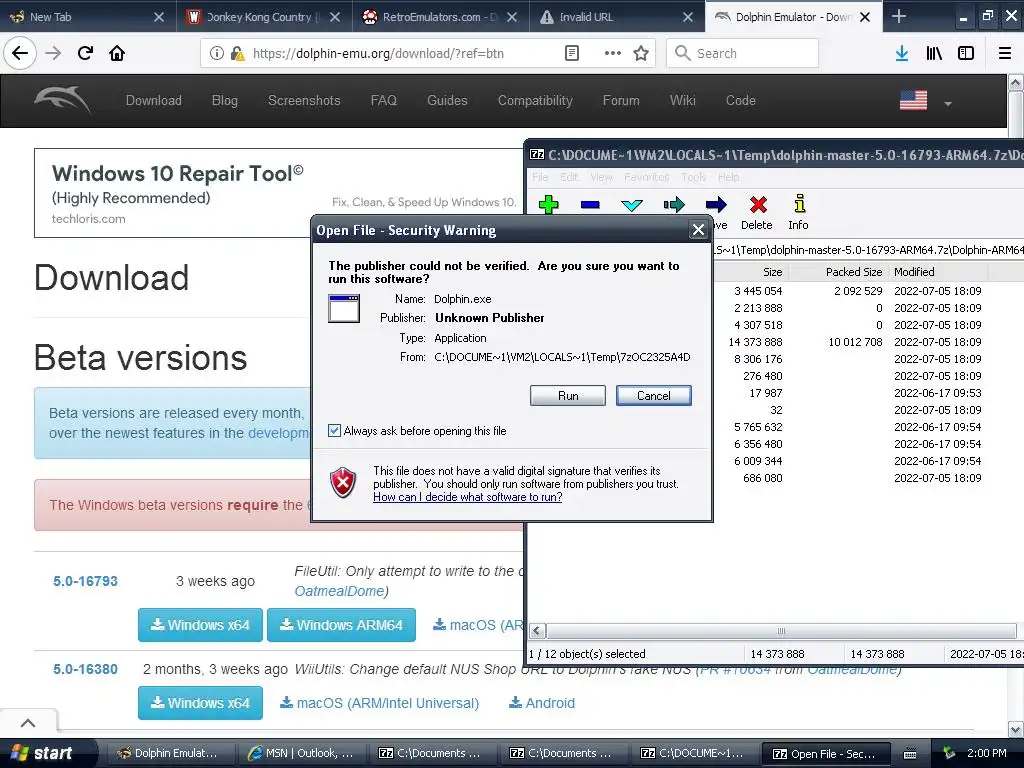Viewport: 1024px width, 768px height.
Task: Open FAQ in Dolphin site navigation
Action: click(x=384, y=100)
